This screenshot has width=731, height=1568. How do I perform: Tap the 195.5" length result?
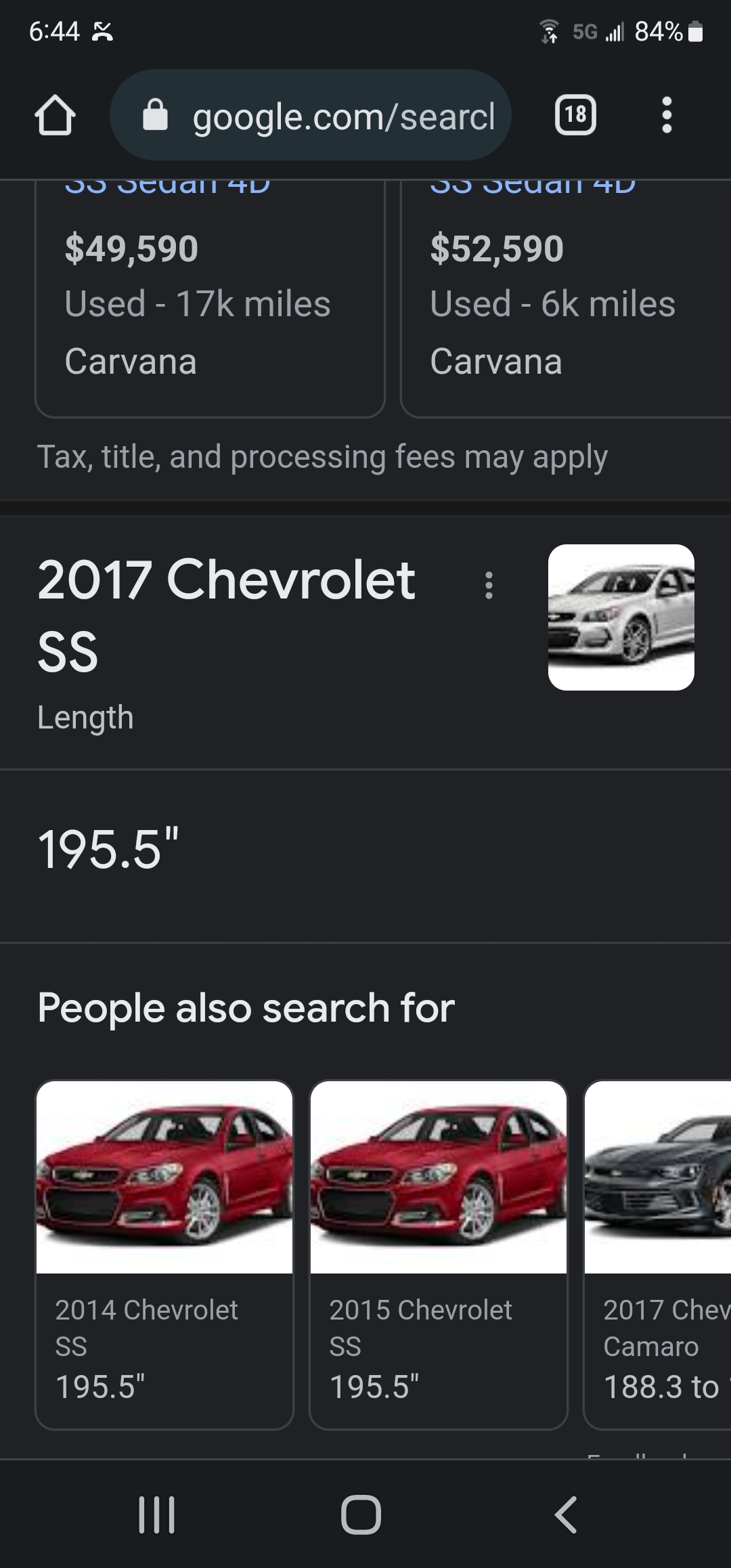click(x=109, y=849)
